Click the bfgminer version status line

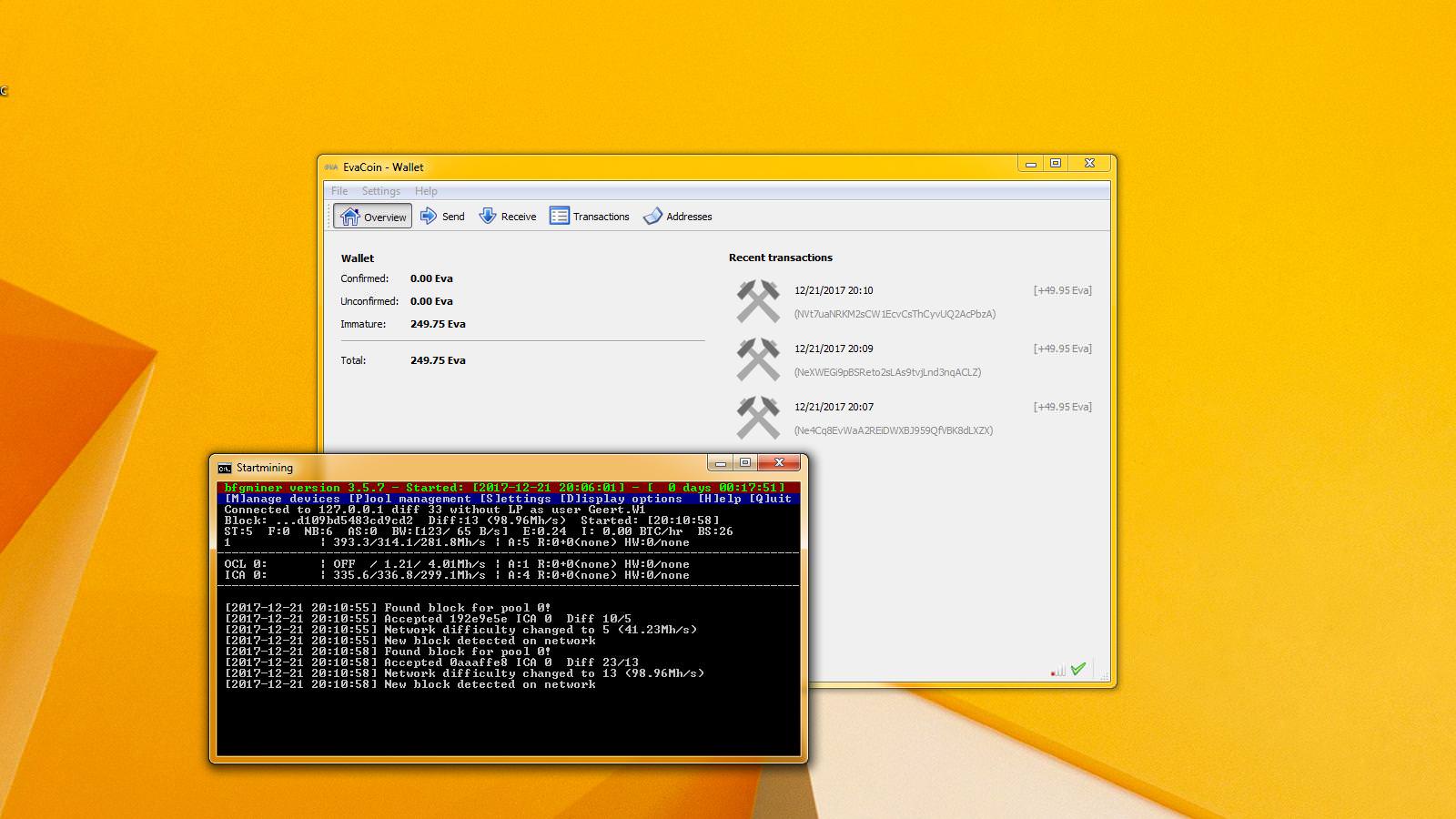508,488
